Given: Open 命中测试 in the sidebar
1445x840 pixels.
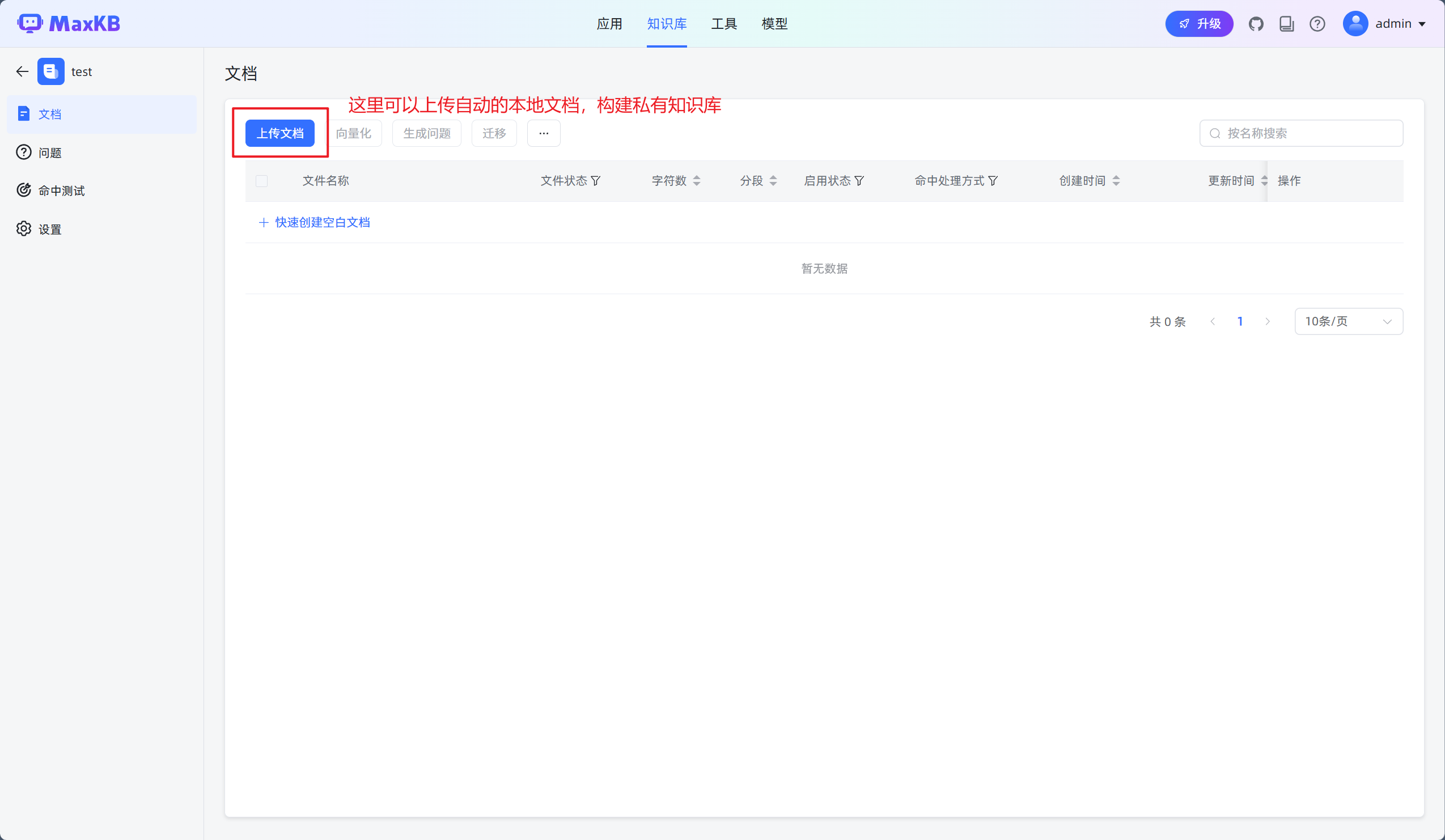Looking at the screenshot, I should tap(61, 191).
